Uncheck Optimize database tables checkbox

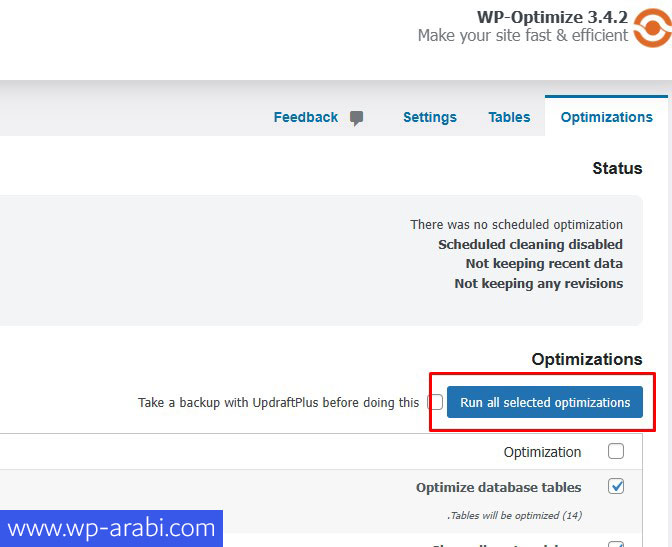point(616,486)
